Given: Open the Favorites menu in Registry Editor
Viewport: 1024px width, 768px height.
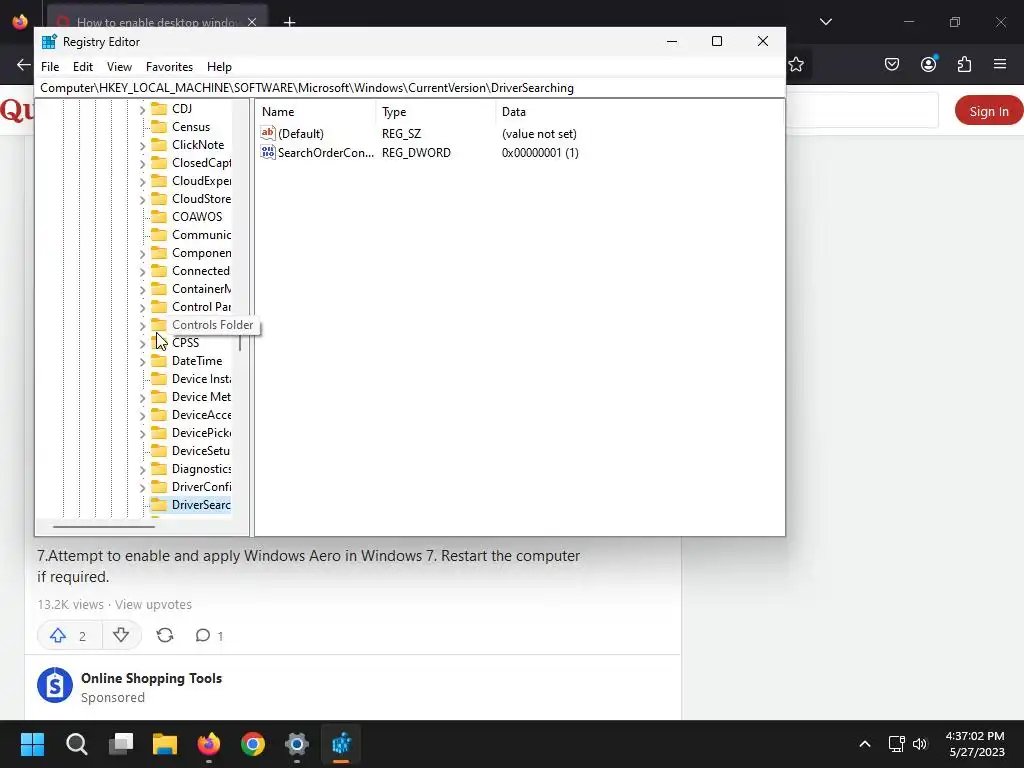Looking at the screenshot, I should tap(169, 67).
